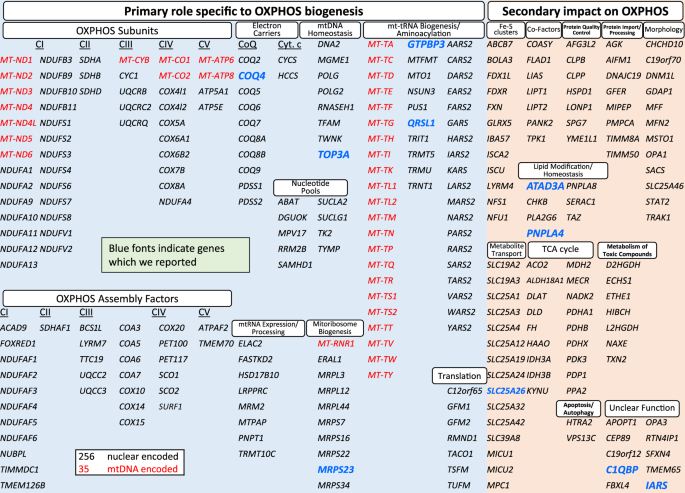The height and width of the screenshot is (493, 685).
Task: Click the '35 mtDNA encoded' red count
Action: click(128, 469)
